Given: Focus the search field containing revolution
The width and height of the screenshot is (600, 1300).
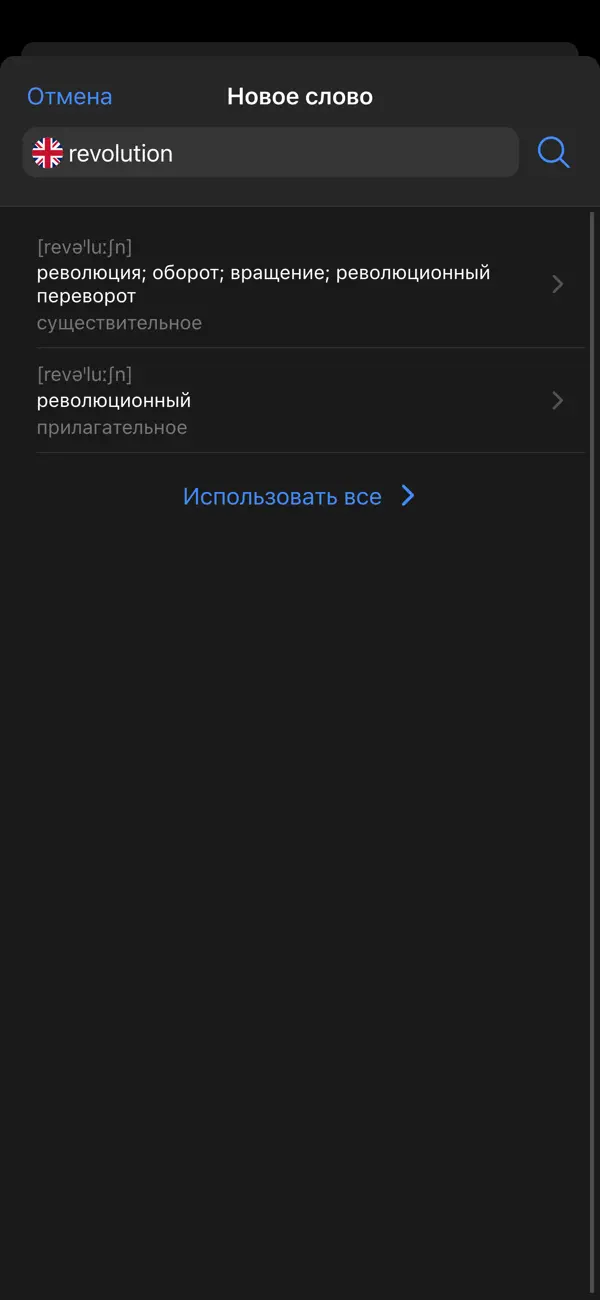Looking at the screenshot, I should [x=270, y=153].
